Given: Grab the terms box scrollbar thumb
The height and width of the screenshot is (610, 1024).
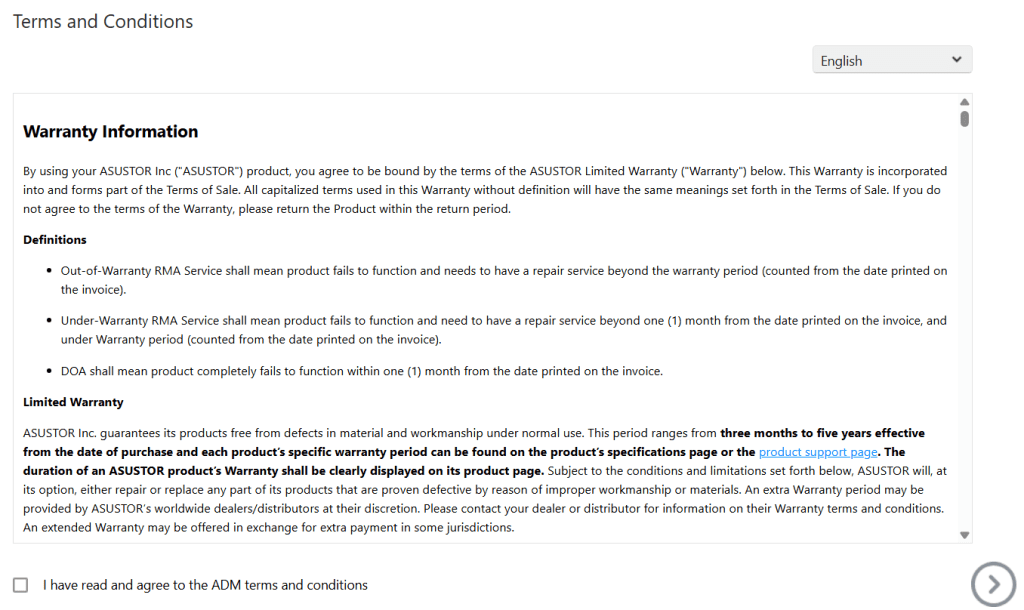Looking at the screenshot, I should pyautogui.click(x=964, y=119).
